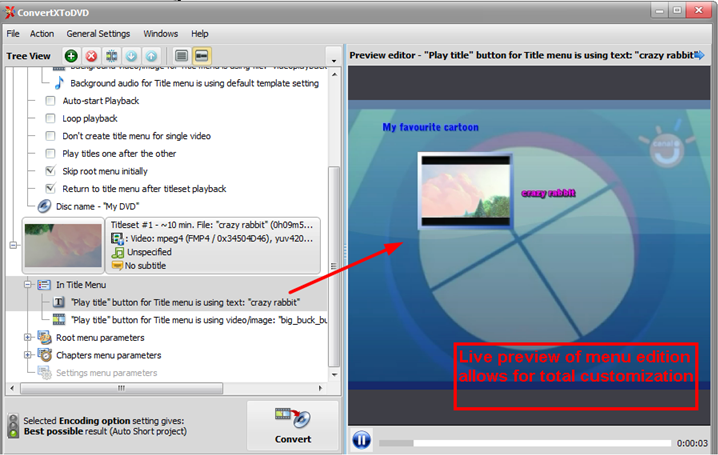Click the Chapters menu parameters icon
718x455 pixels.
(x=44, y=355)
